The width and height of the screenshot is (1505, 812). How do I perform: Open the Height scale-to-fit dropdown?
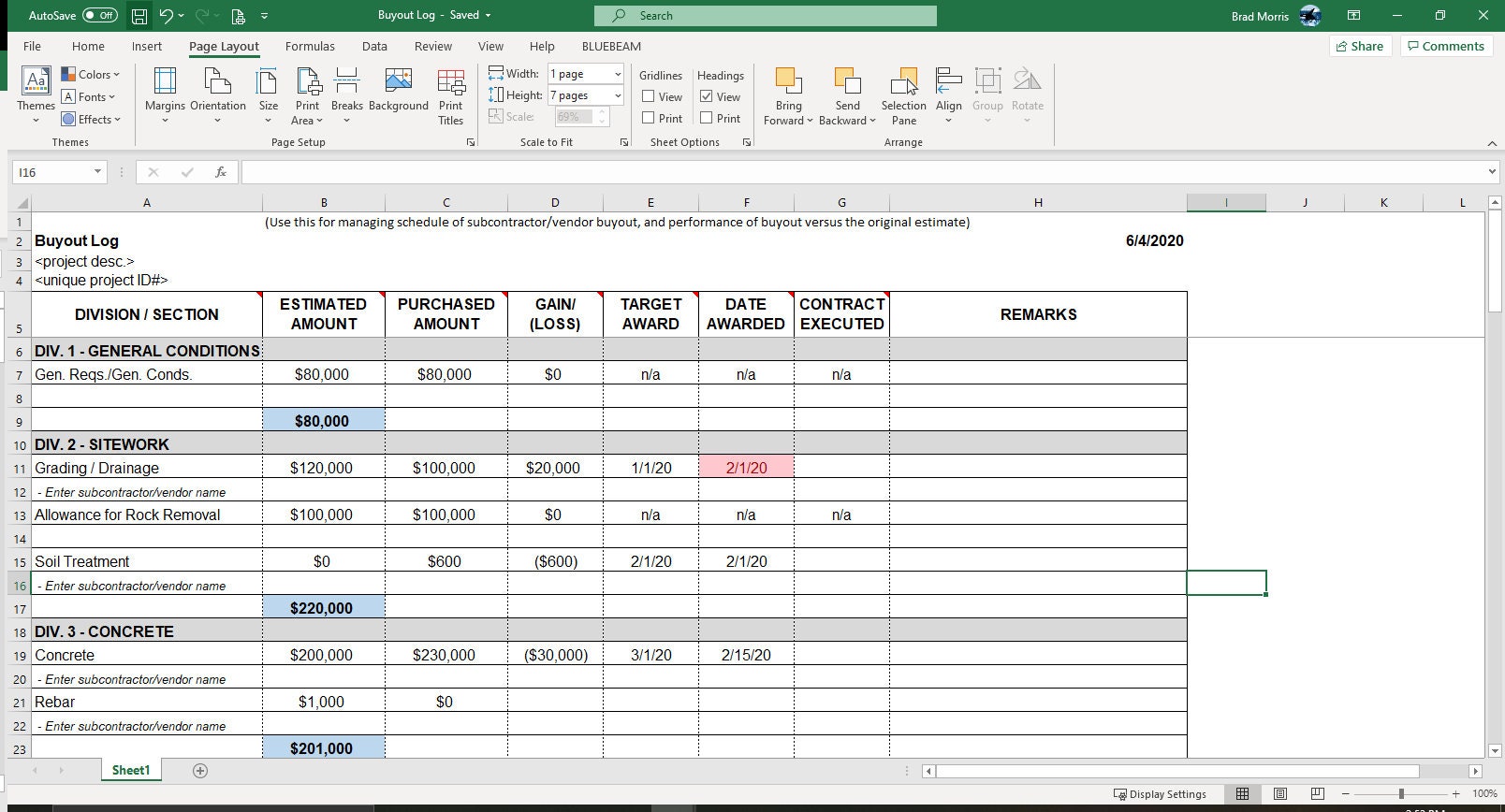pos(618,95)
